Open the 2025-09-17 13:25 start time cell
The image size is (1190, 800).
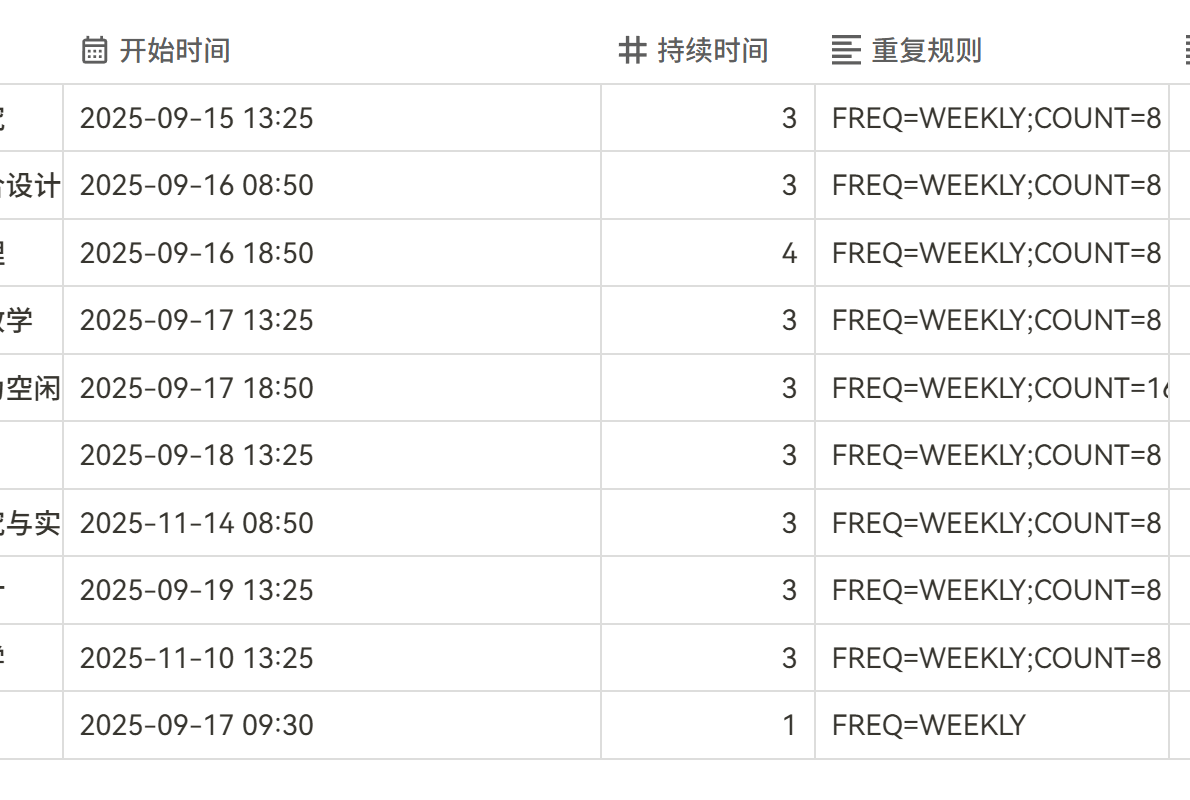197,320
